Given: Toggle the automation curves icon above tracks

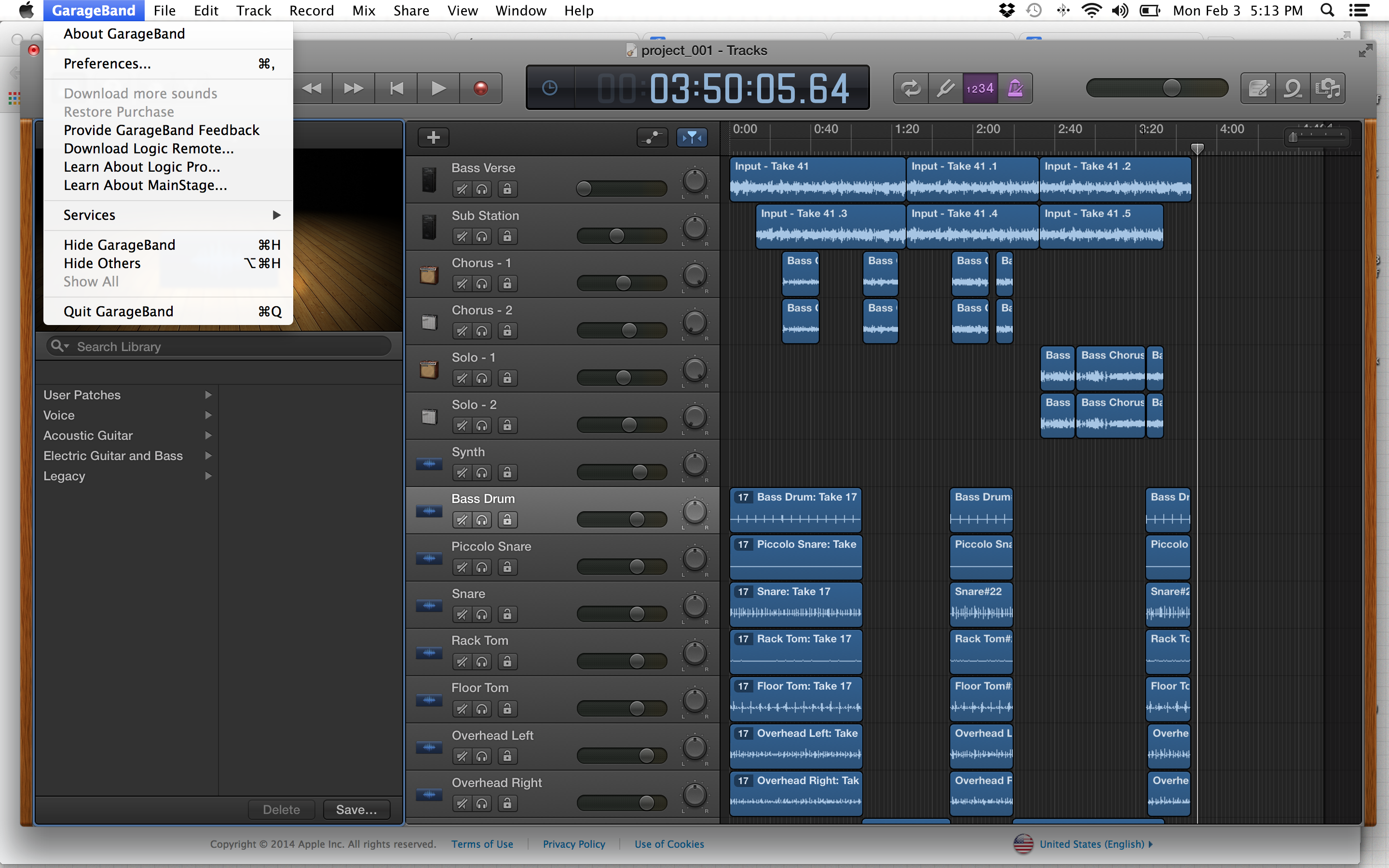Looking at the screenshot, I should (652, 137).
